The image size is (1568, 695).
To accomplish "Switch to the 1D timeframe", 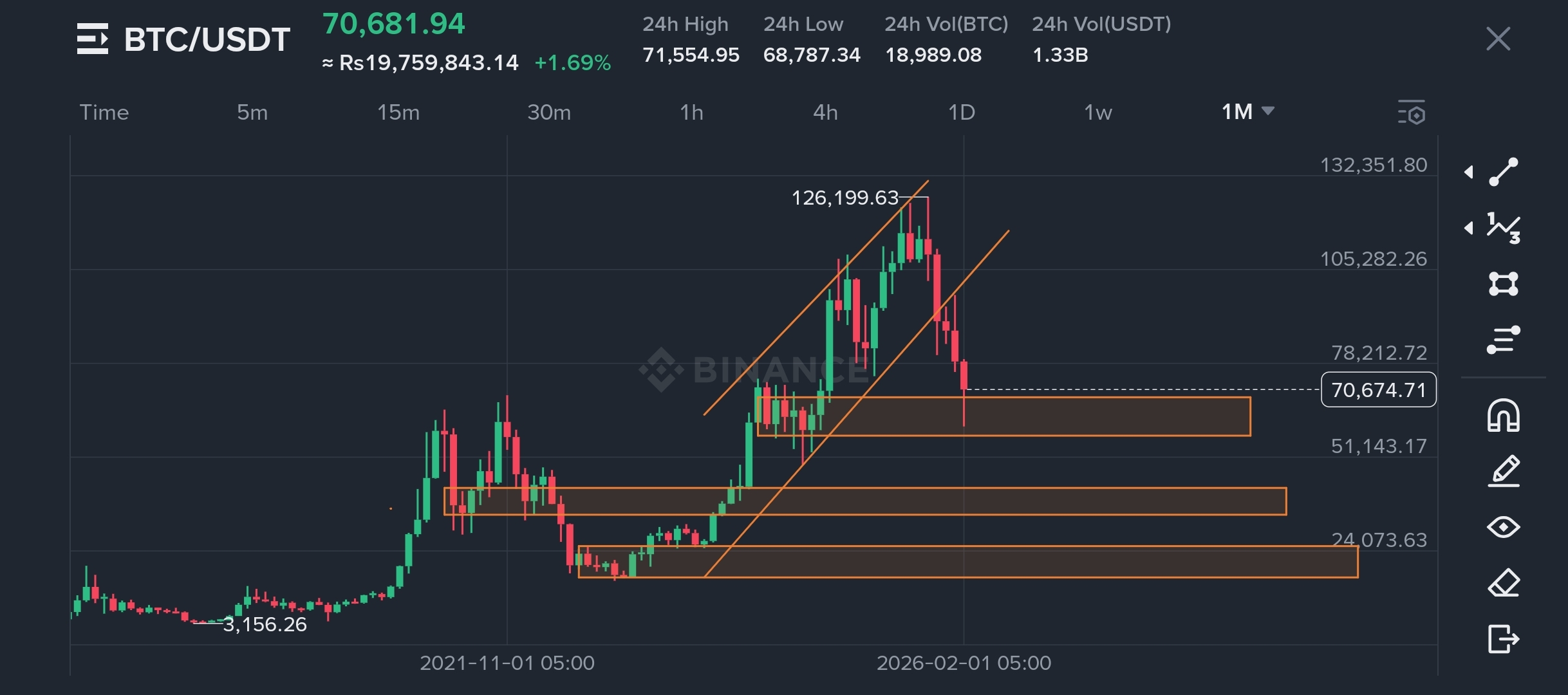I will pos(961,113).
